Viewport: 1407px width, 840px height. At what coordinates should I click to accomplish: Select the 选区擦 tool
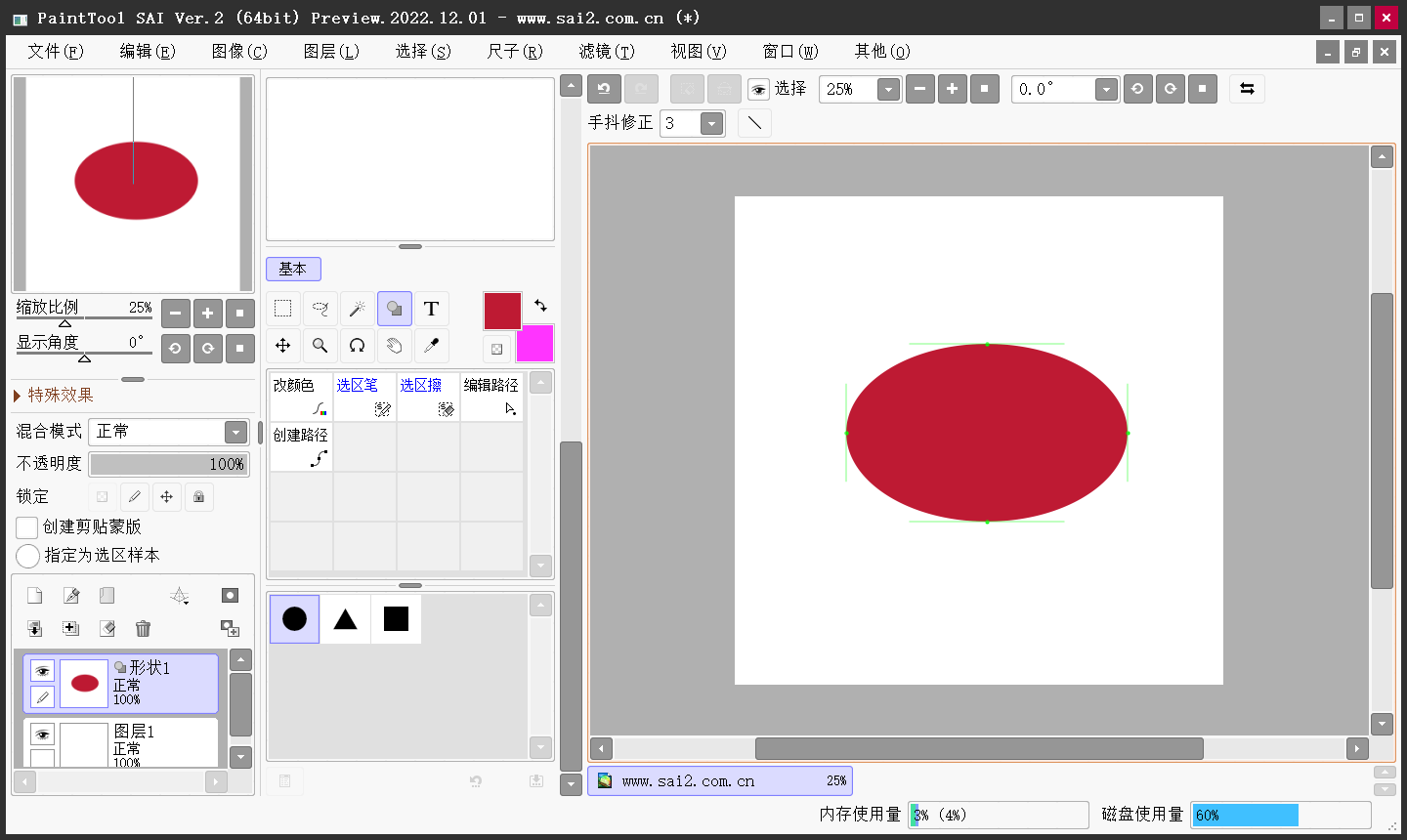(x=428, y=397)
